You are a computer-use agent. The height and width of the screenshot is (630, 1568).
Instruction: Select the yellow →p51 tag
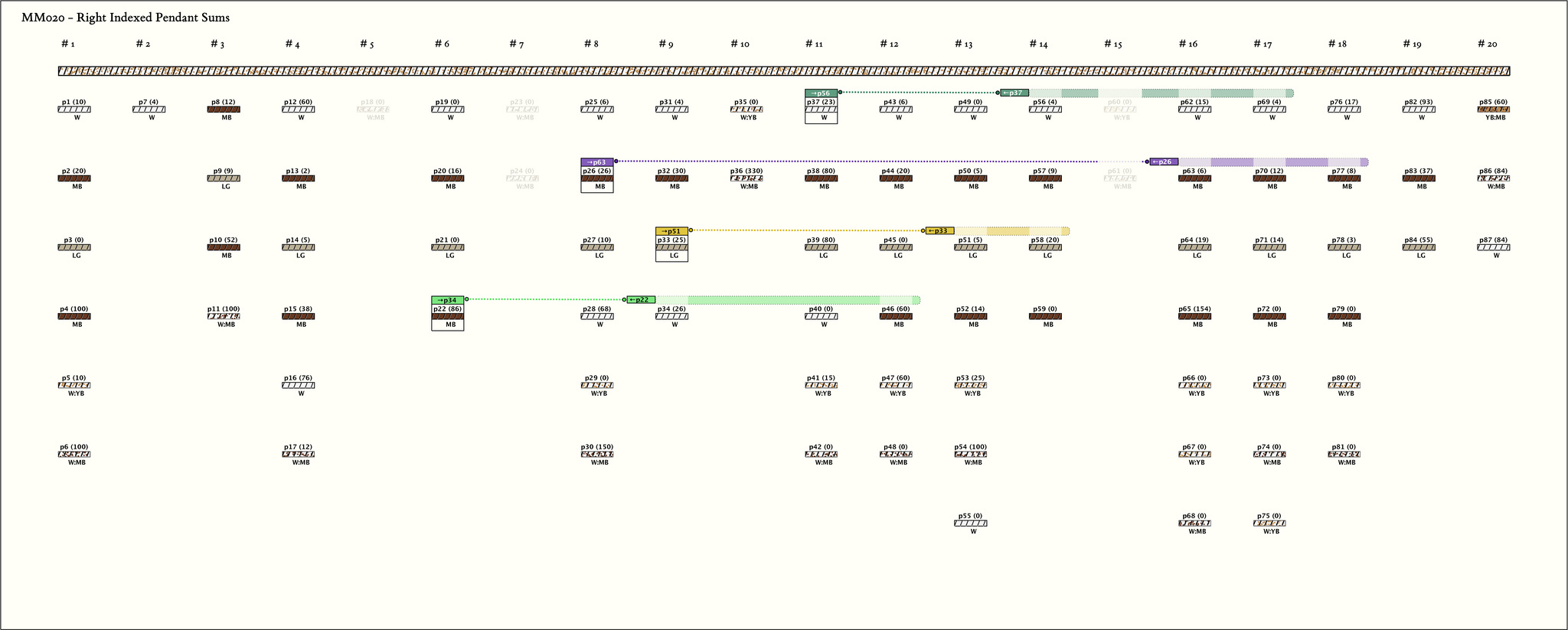coord(671,231)
